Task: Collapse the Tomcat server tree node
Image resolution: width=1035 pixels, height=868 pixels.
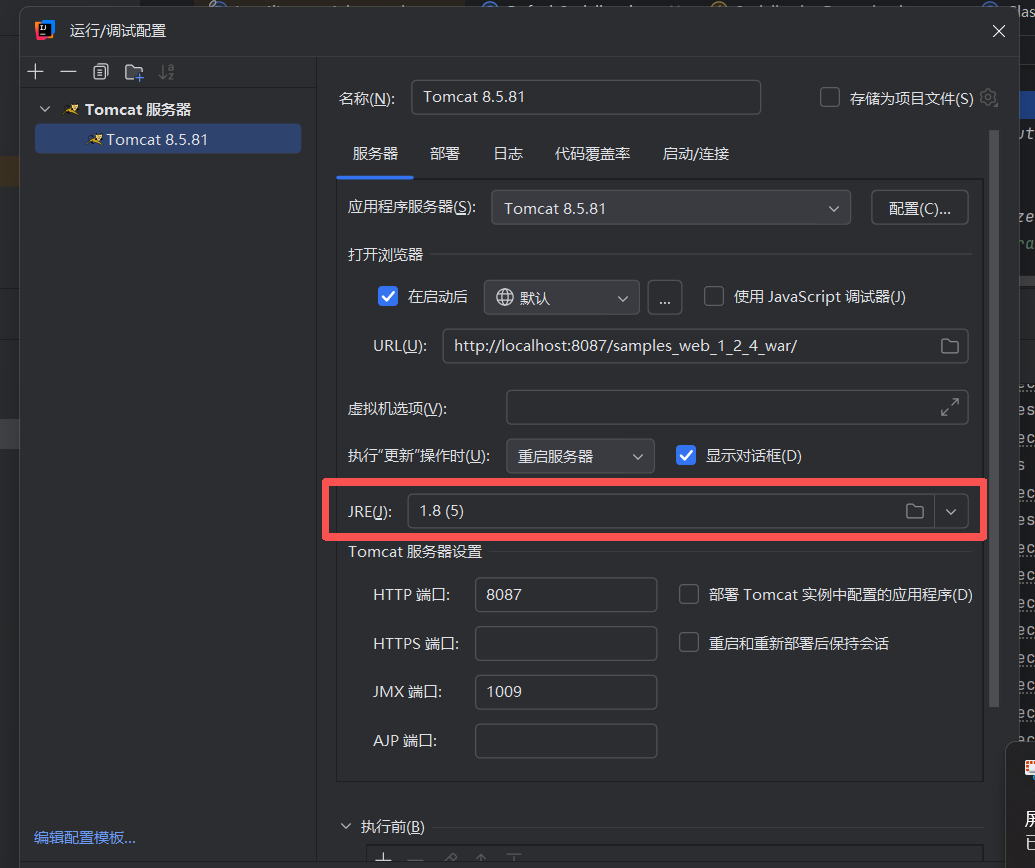Action: (45, 109)
